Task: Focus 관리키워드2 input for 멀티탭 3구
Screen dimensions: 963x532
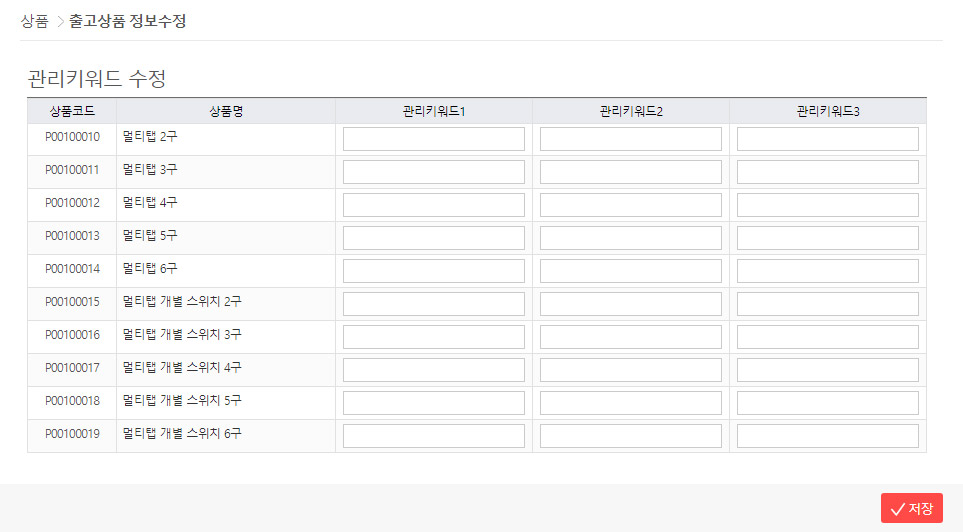Action: click(x=630, y=172)
